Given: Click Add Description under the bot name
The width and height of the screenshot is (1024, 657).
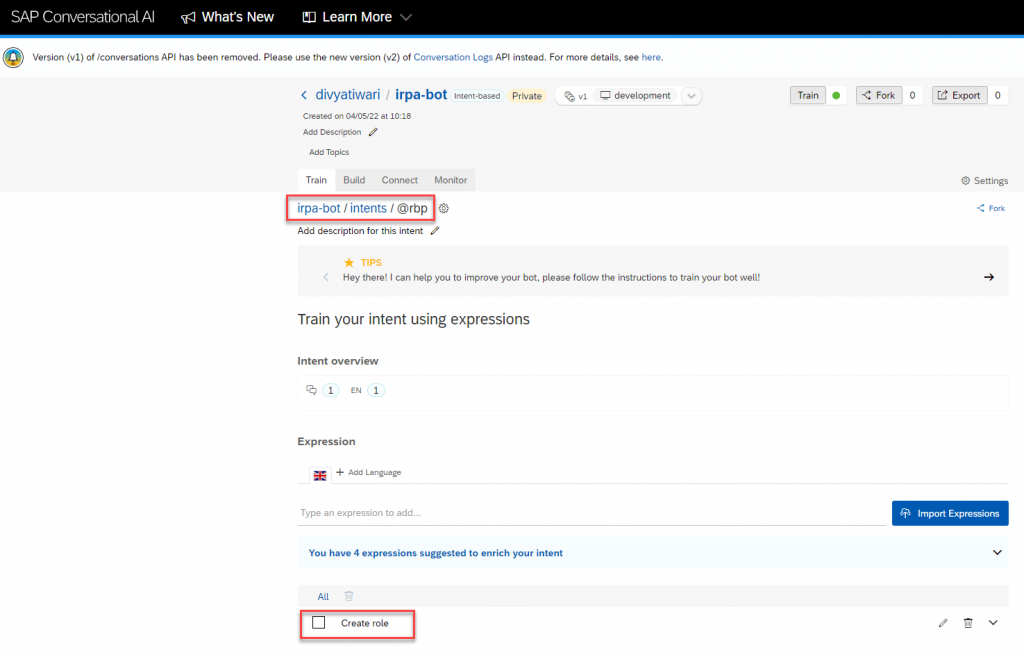Looking at the screenshot, I should tap(332, 132).
